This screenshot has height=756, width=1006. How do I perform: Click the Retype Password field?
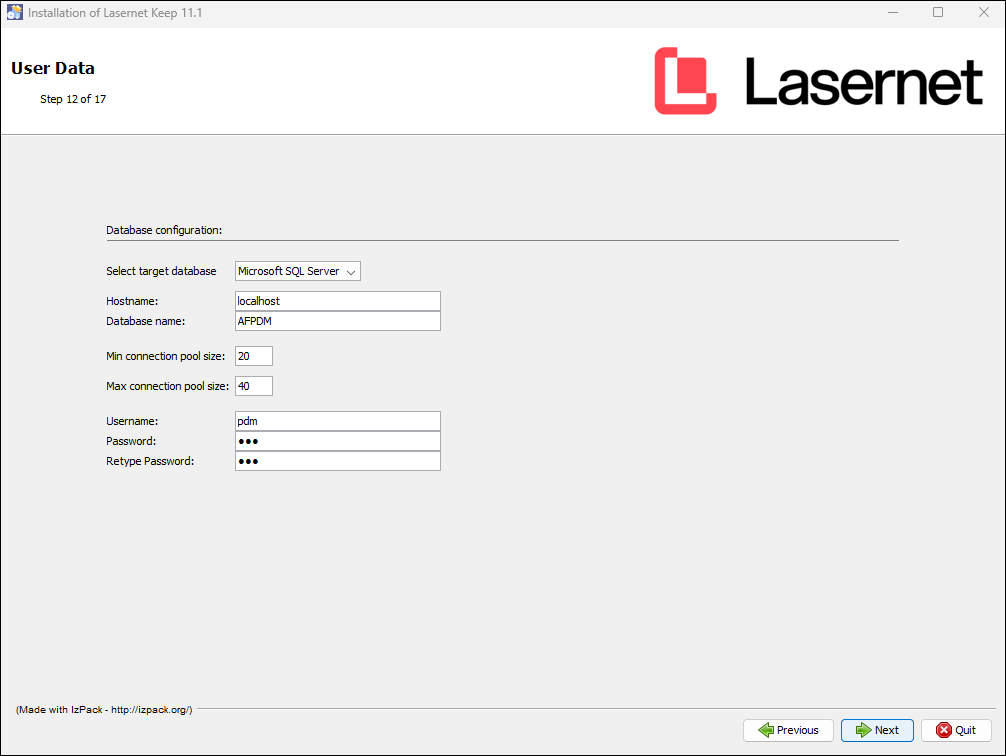pyautogui.click(x=337, y=461)
